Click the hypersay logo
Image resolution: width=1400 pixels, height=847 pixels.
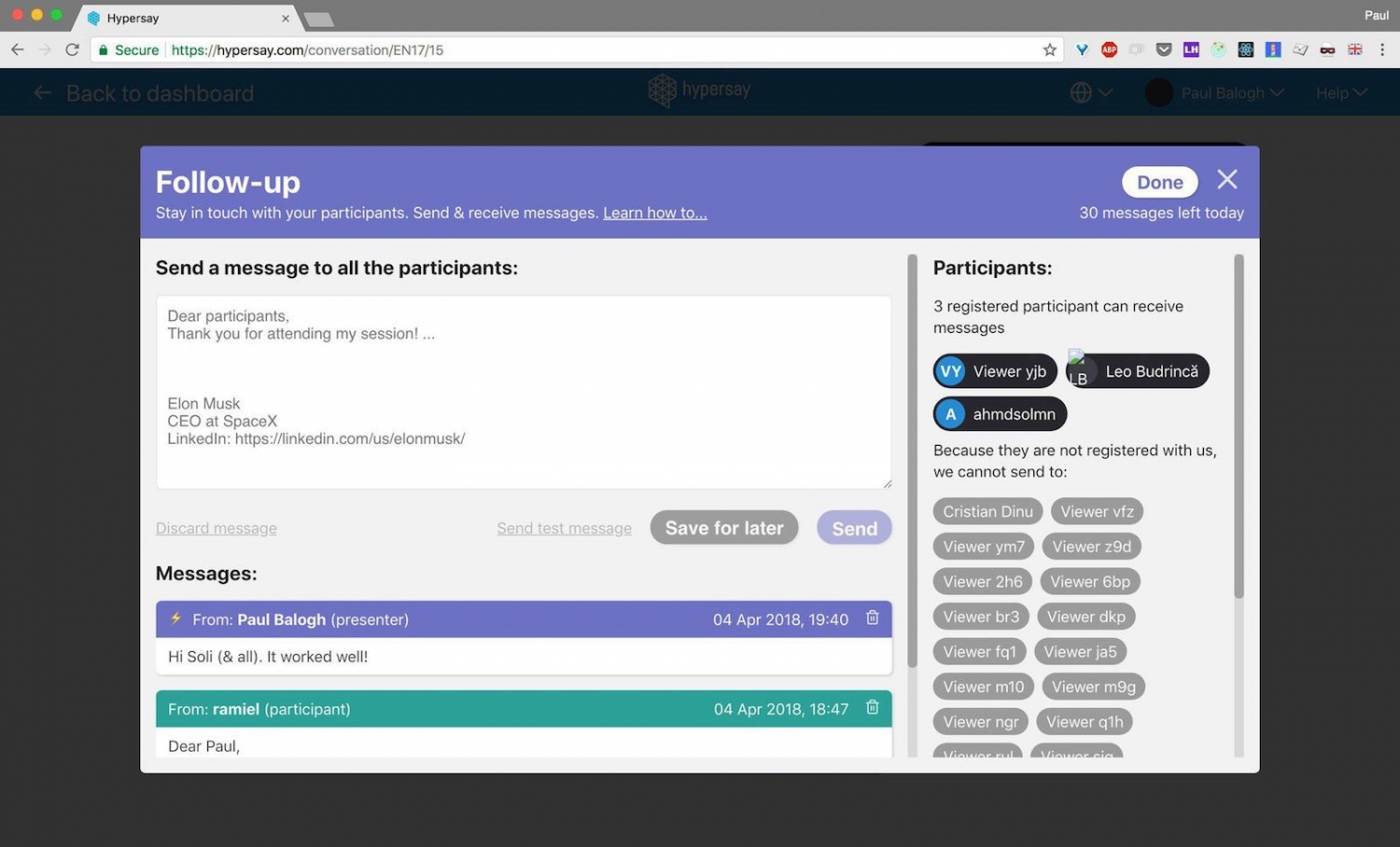pos(699,90)
